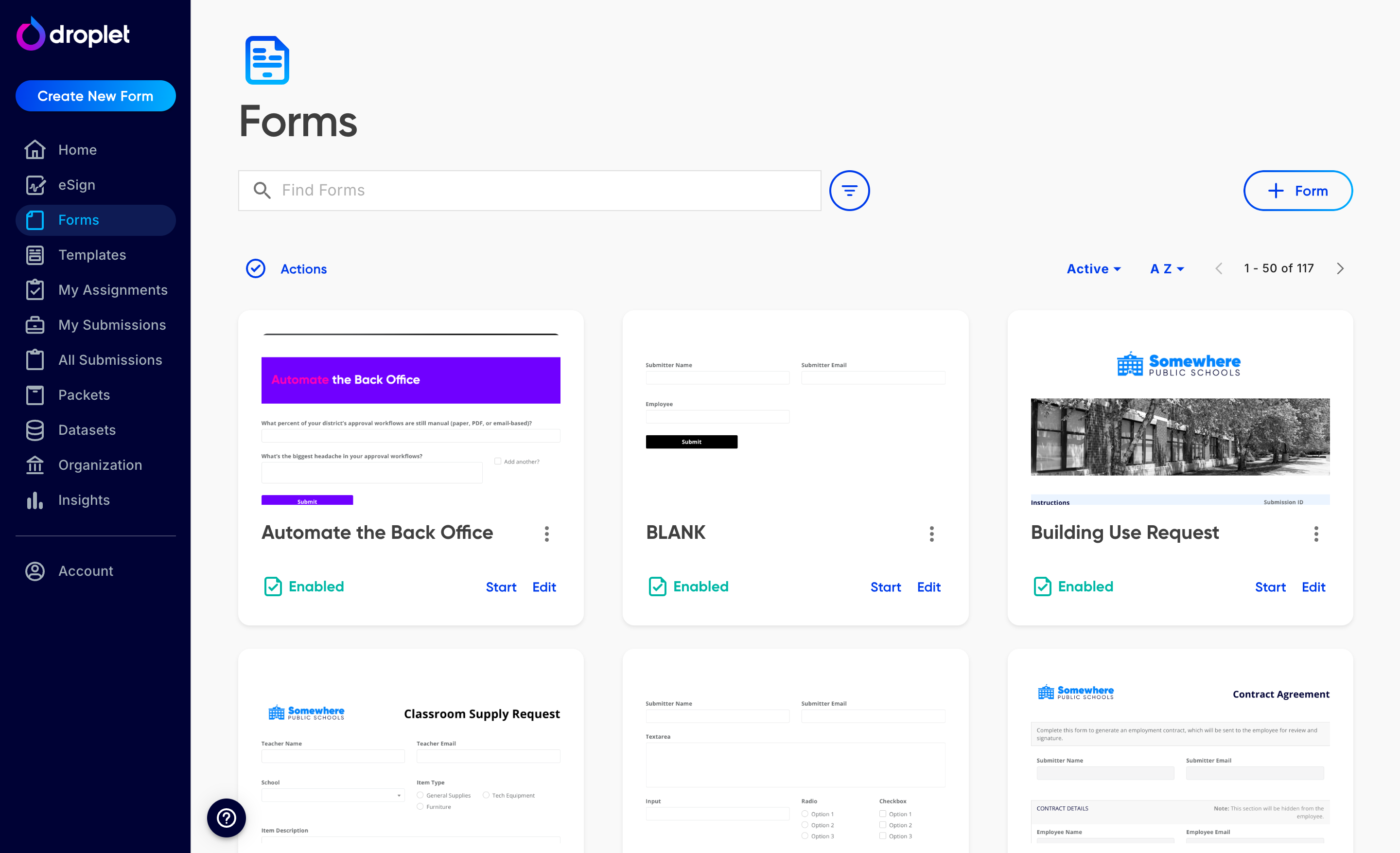This screenshot has width=1400, height=853.
Task: Click the Datasets database icon
Action: pos(35,430)
